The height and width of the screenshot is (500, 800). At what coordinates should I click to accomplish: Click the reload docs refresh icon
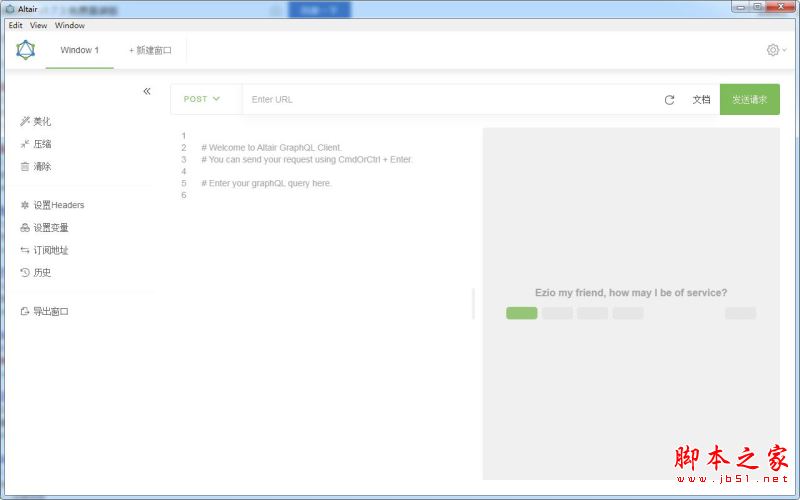click(x=669, y=100)
